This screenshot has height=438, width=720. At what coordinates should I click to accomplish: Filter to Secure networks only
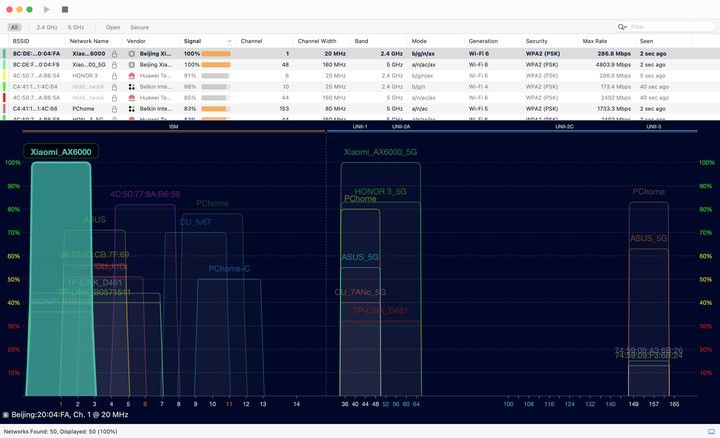click(140, 27)
